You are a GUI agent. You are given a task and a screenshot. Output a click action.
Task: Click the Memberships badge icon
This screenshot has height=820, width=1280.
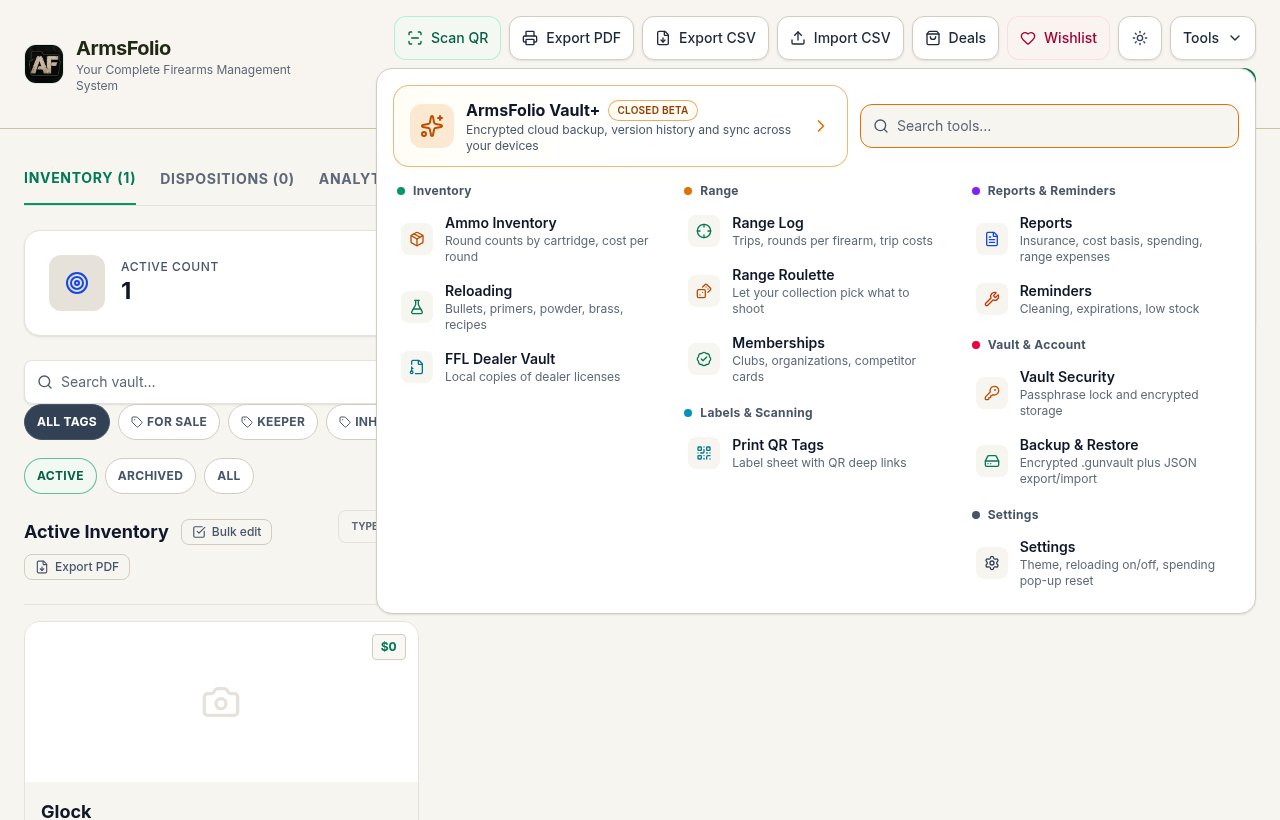coord(704,359)
